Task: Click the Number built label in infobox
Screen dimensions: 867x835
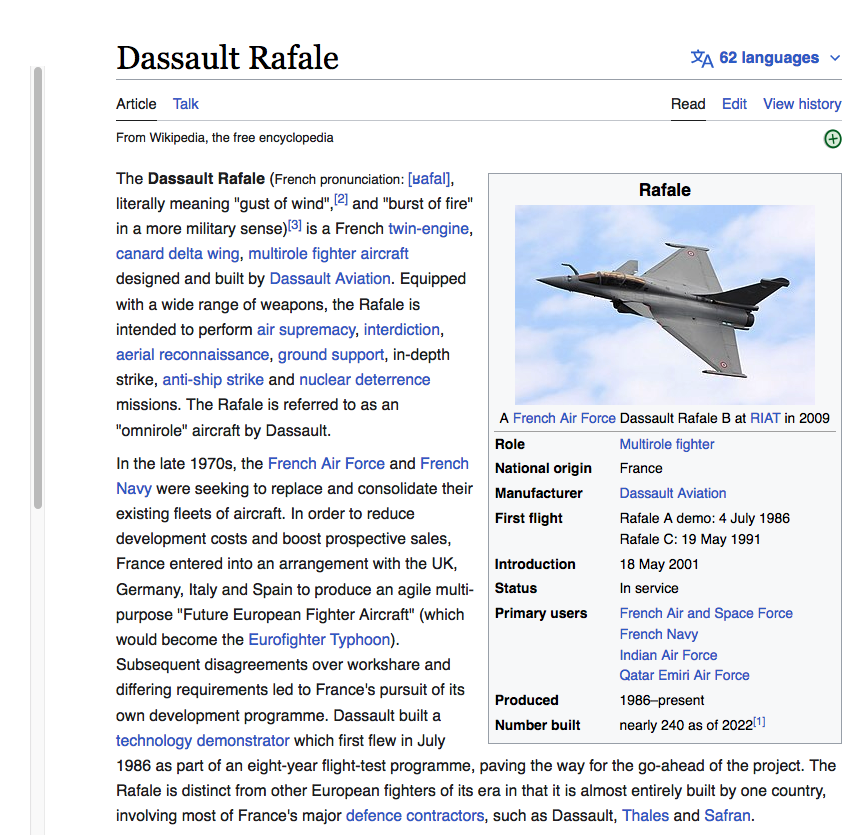Action: pyautogui.click(x=537, y=726)
